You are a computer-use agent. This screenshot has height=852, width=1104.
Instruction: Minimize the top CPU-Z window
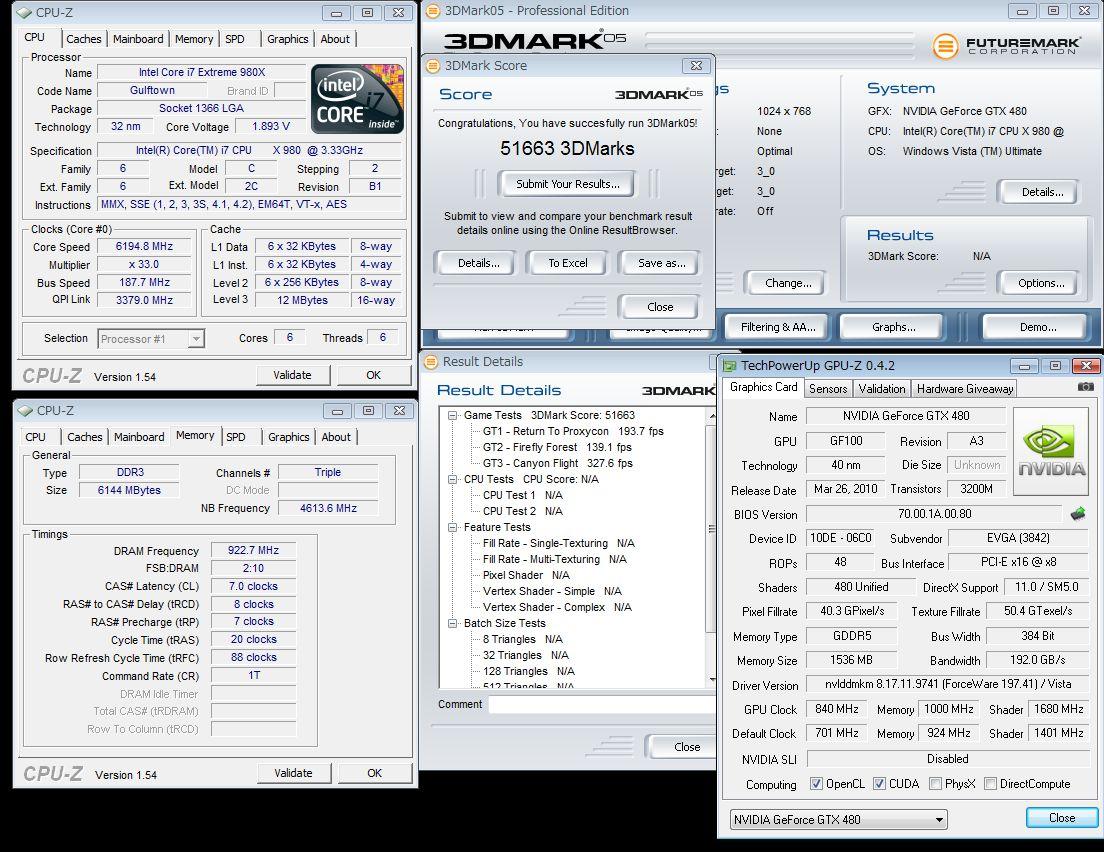(x=336, y=13)
